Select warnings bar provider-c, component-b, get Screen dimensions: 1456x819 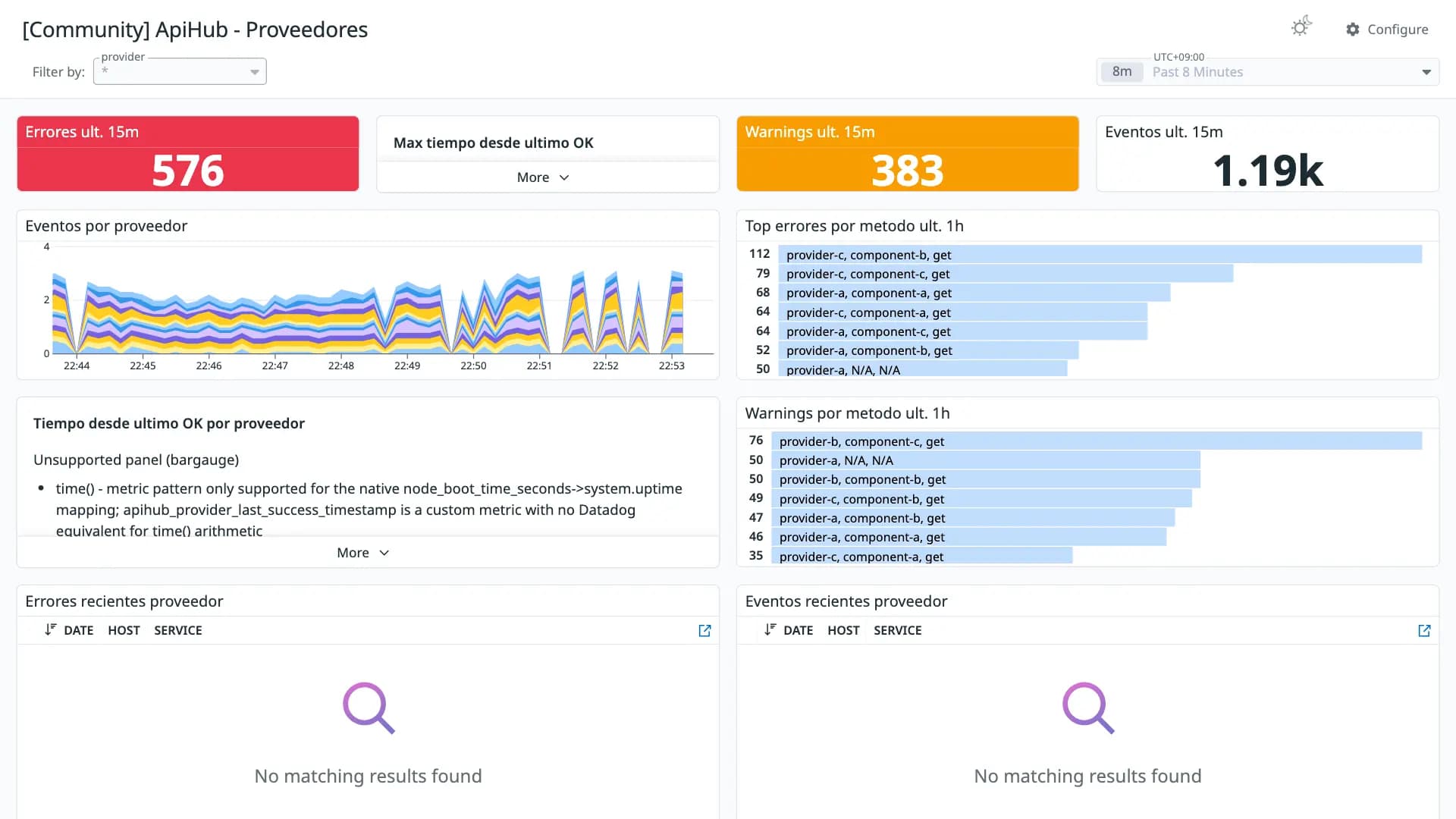tap(981, 499)
